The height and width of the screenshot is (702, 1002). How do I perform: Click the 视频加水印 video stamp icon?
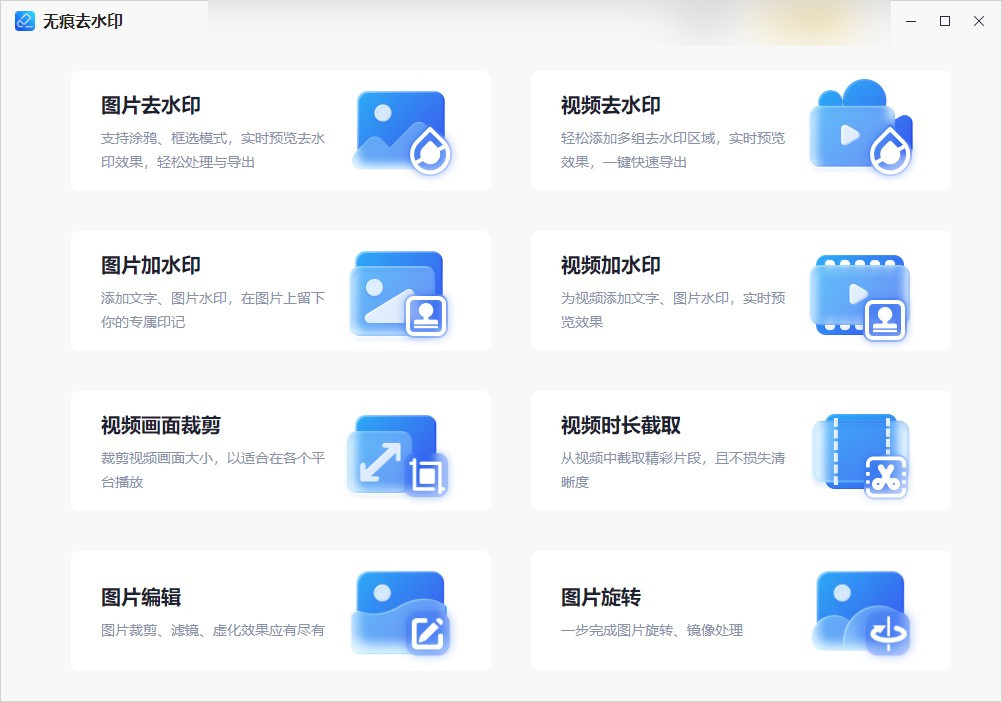(860, 291)
